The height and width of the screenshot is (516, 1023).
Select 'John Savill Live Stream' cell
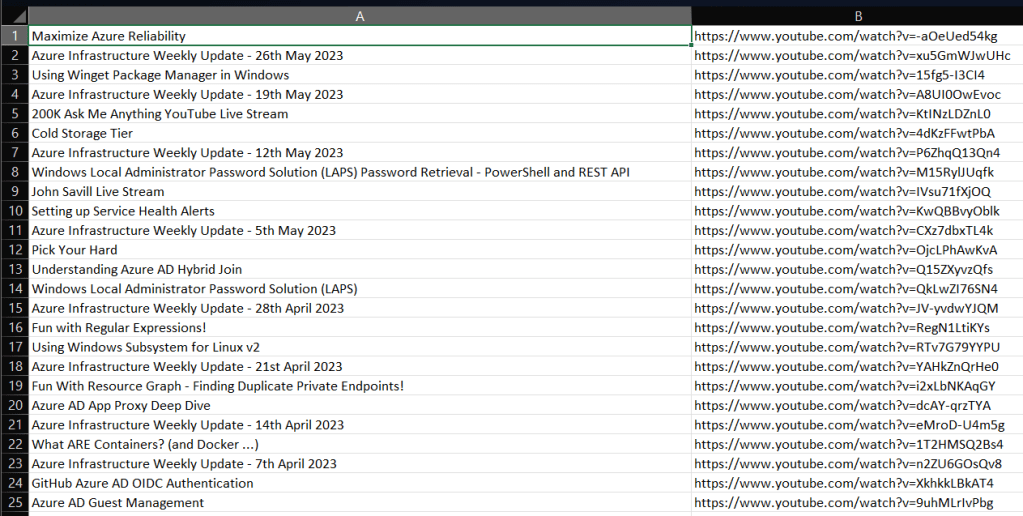click(x=98, y=191)
